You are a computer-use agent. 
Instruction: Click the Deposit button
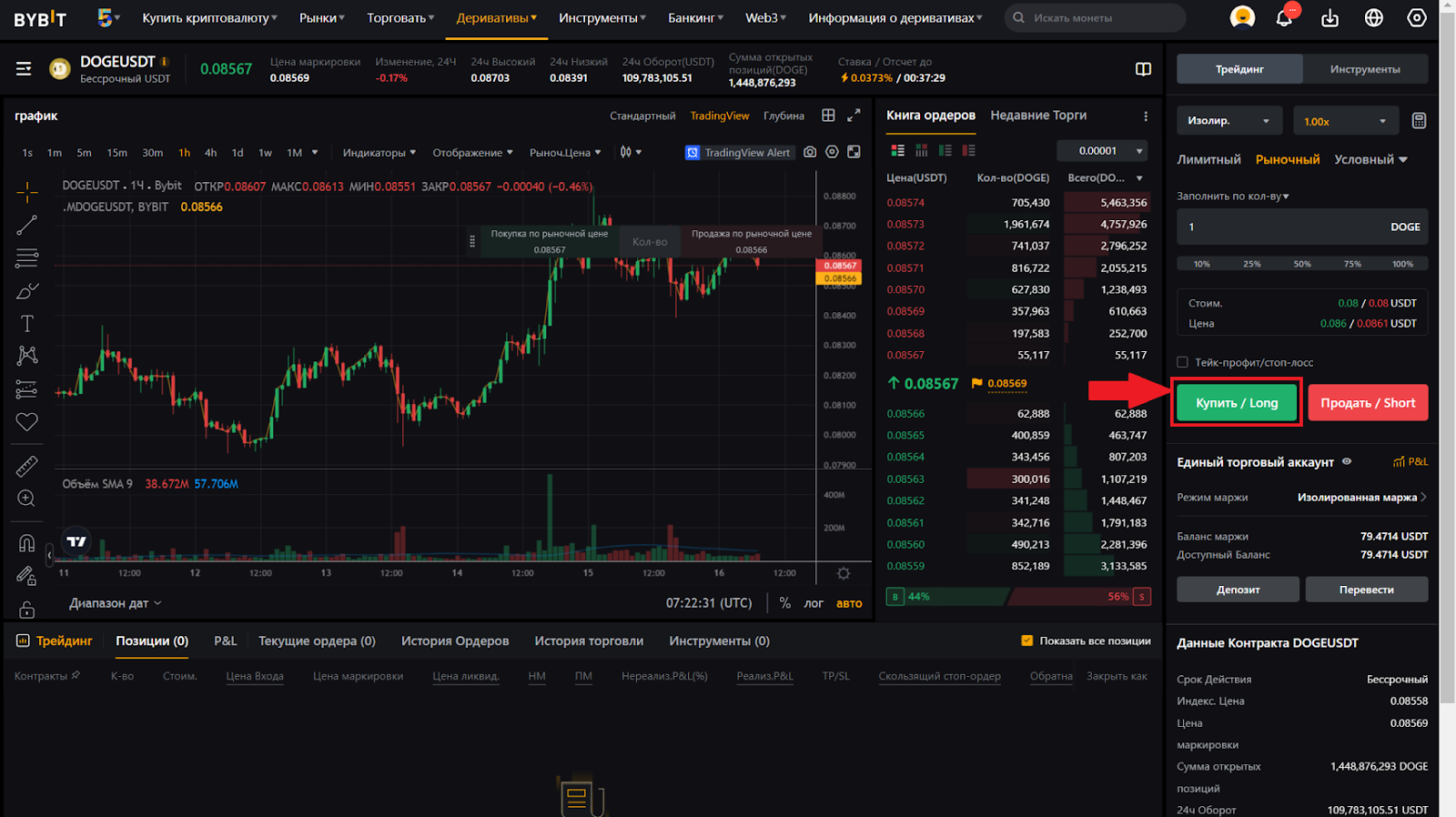pyautogui.click(x=1238, y=590)
